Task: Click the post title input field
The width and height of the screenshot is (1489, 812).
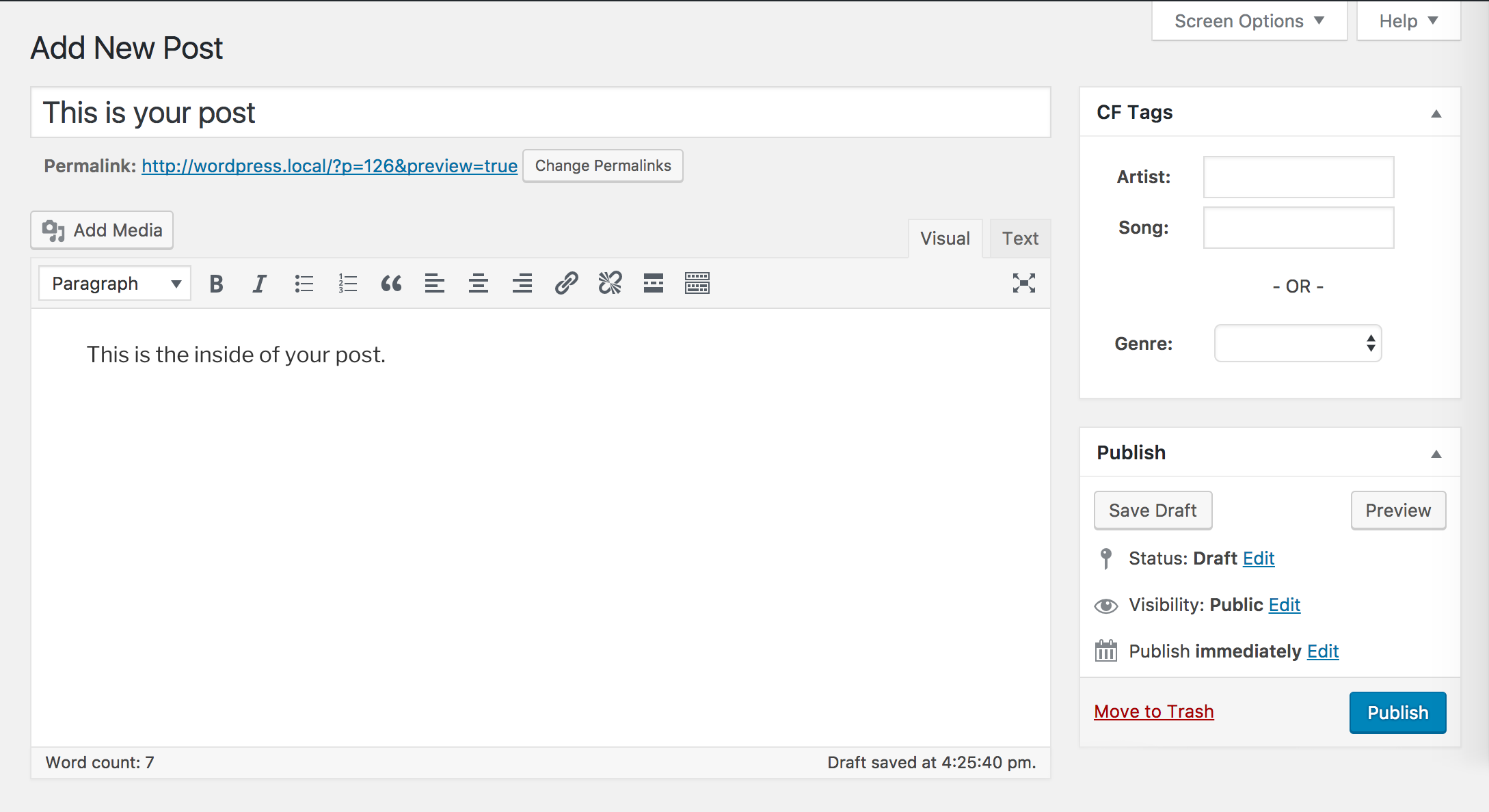Action: coord(540,112)
